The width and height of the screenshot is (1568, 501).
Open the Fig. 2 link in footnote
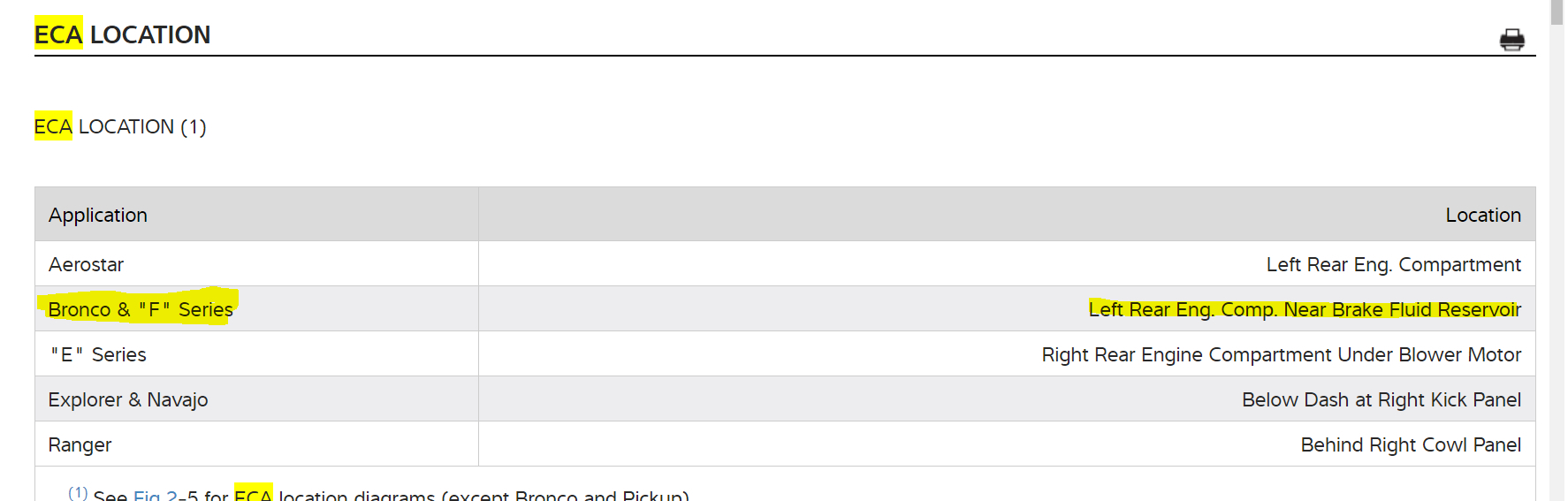(155, 495)
